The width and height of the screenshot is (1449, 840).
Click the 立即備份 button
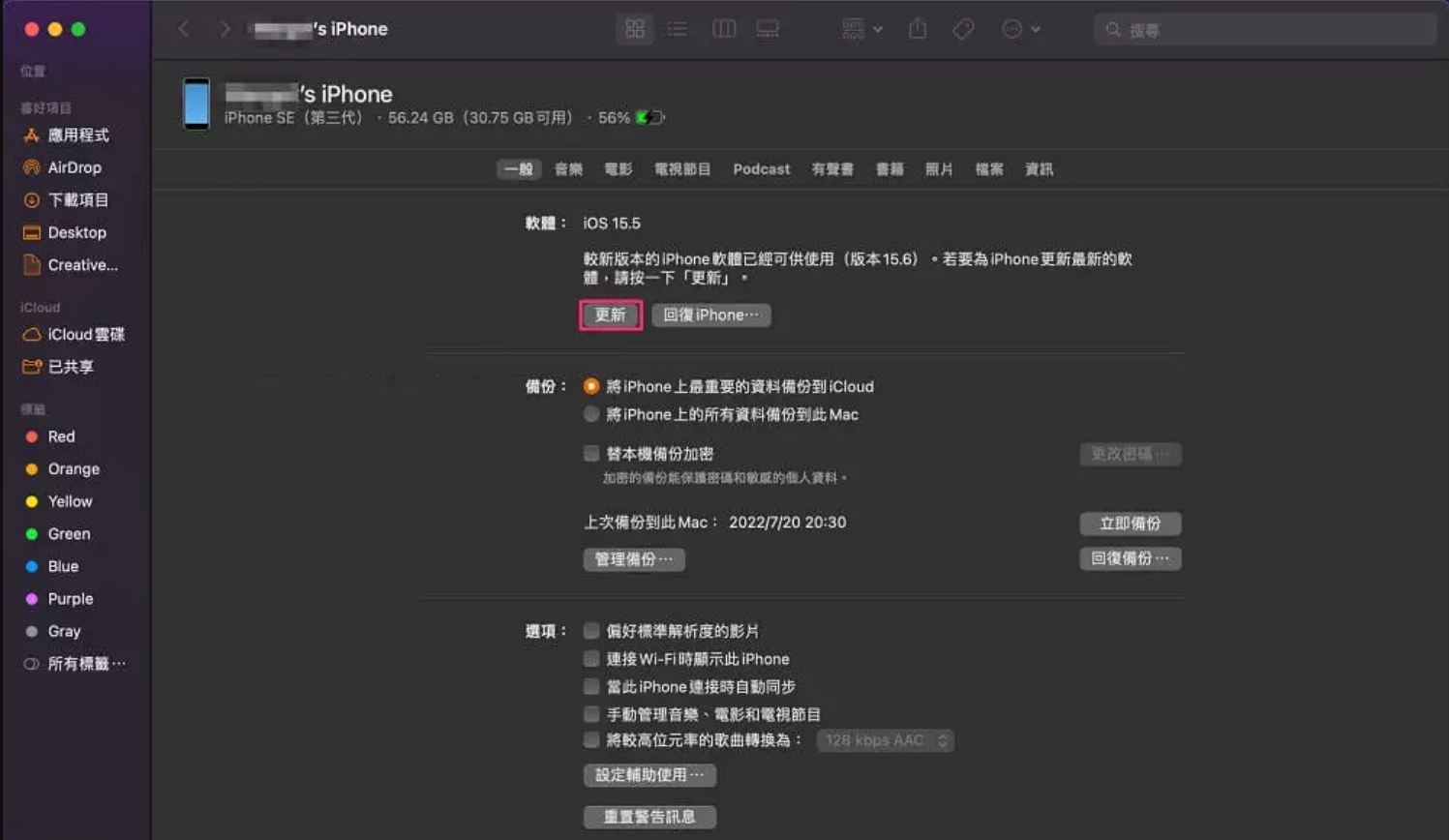1131,524
